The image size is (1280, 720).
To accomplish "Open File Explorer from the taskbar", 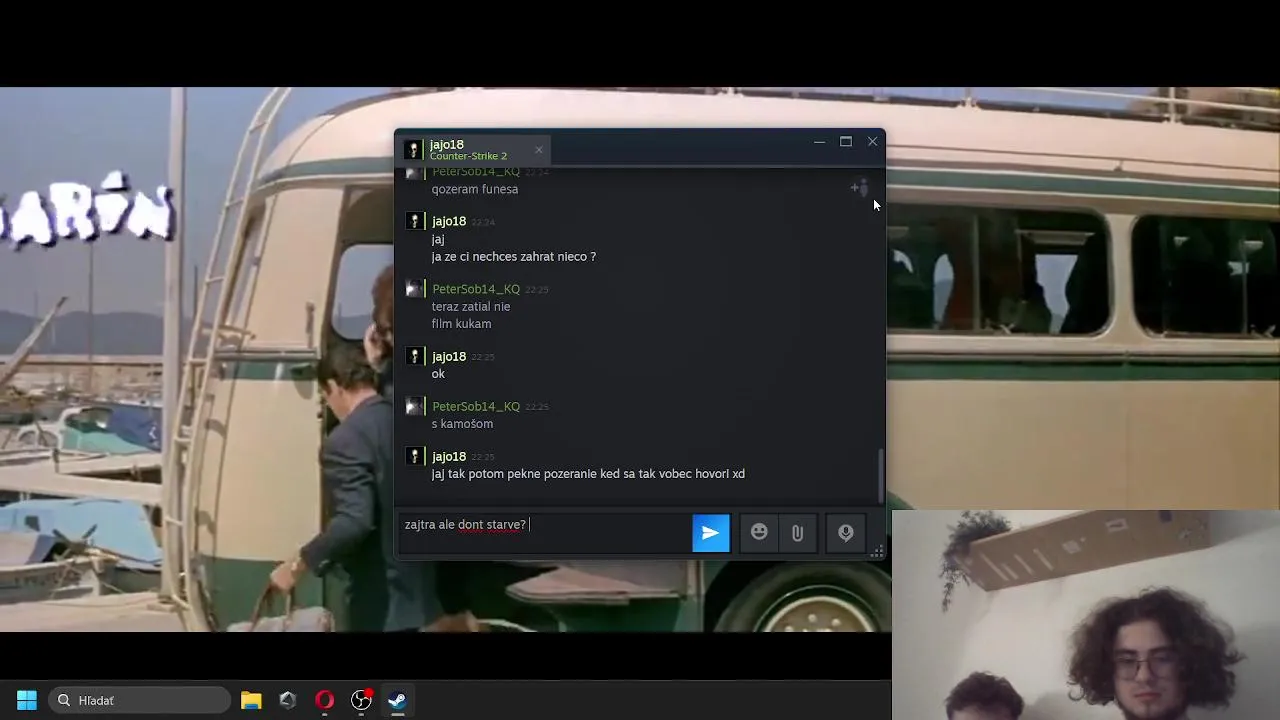I will click(251, 700).
